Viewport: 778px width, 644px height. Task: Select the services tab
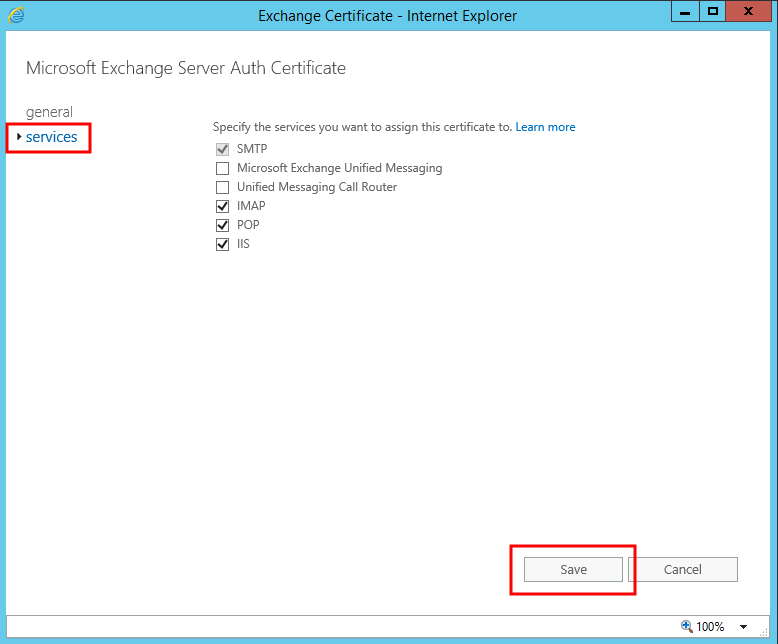pyautogui.click(x=52, y=137)
